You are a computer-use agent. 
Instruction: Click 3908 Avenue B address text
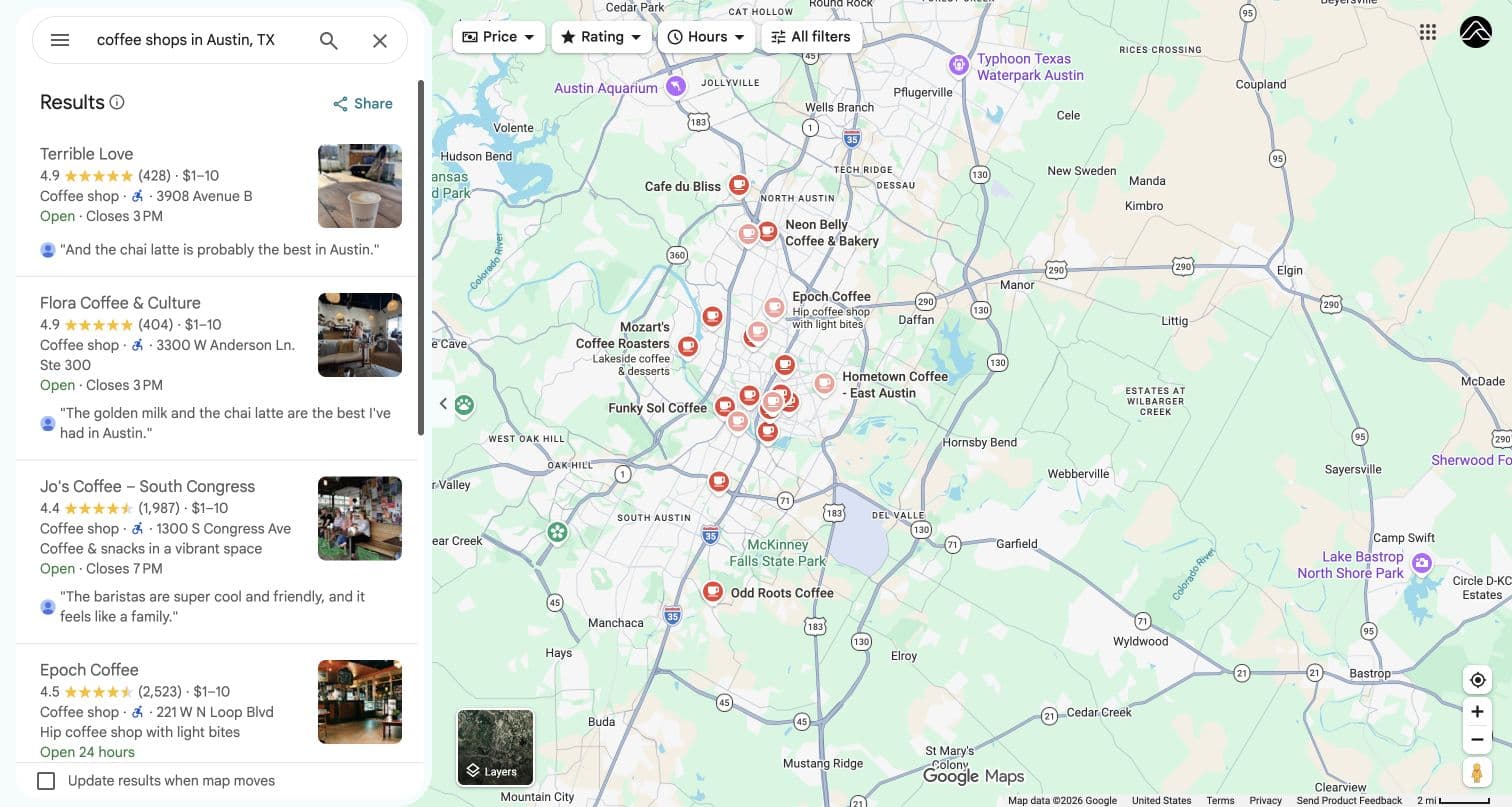204,196
